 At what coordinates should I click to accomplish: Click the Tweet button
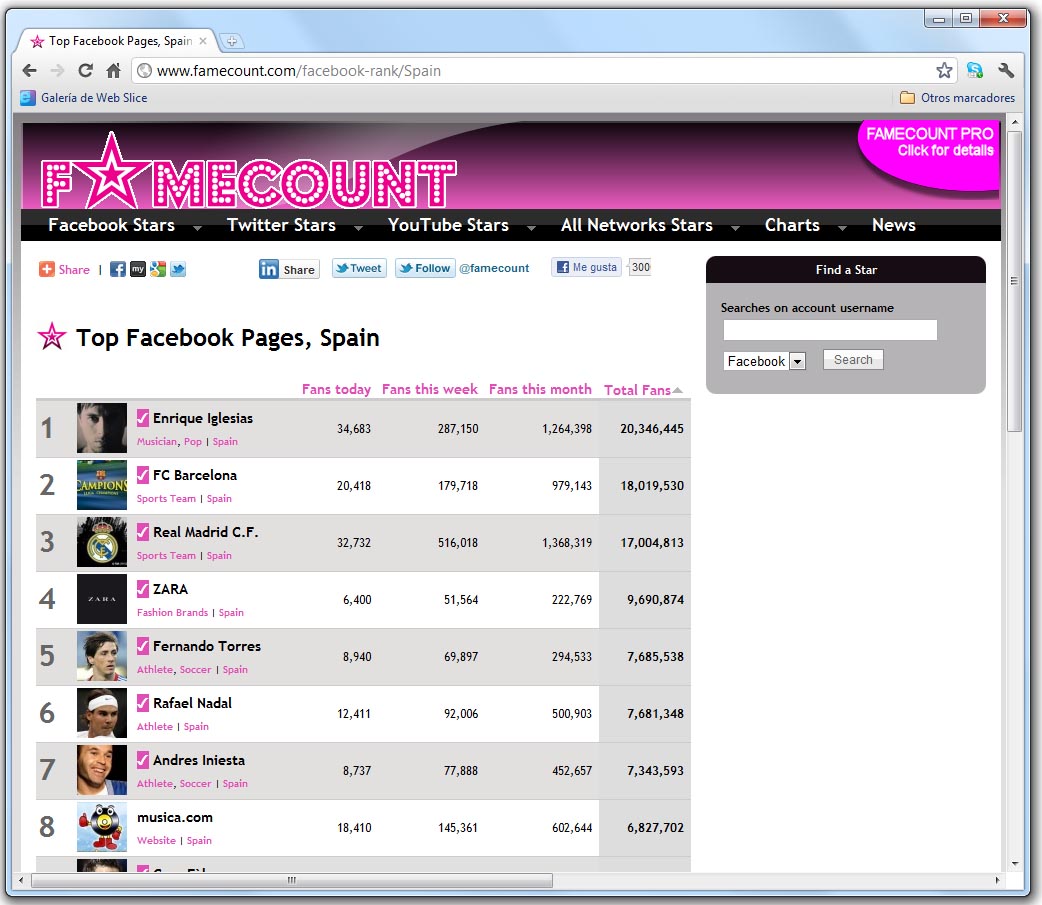pos(359,268)
